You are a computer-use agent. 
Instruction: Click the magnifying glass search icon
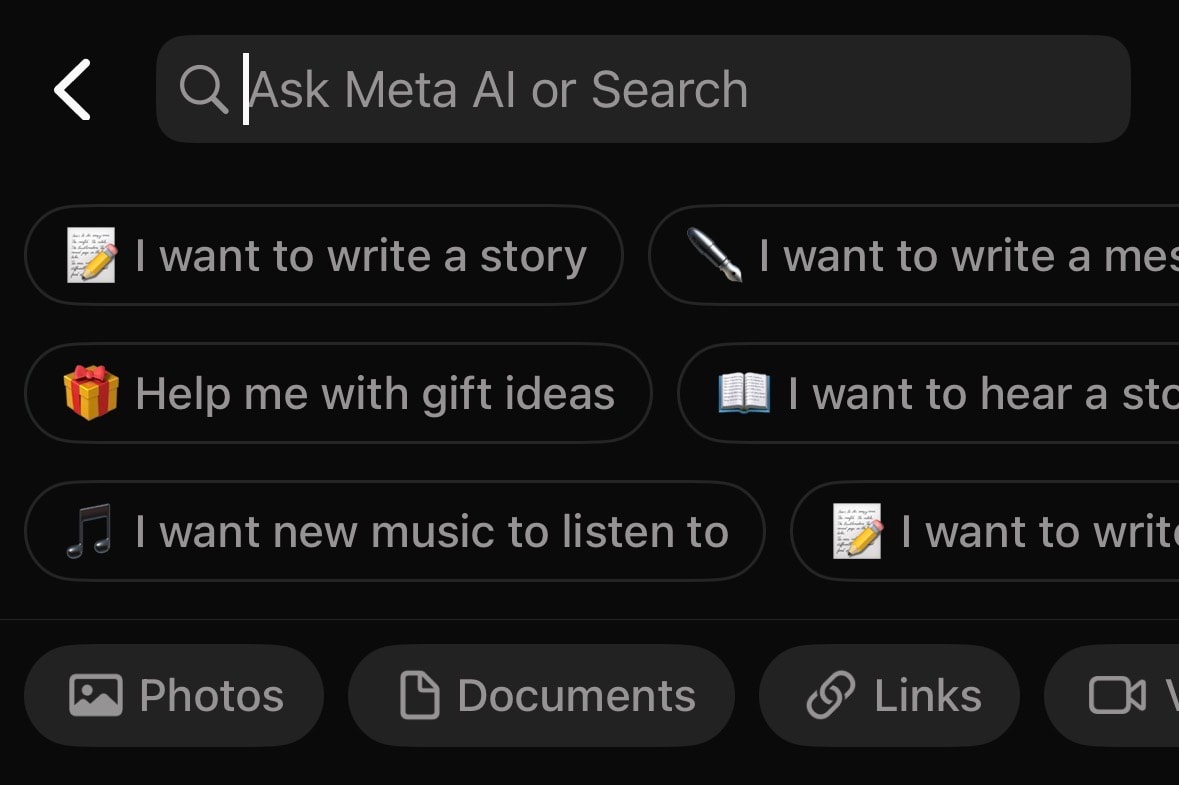tap(203, 90)
